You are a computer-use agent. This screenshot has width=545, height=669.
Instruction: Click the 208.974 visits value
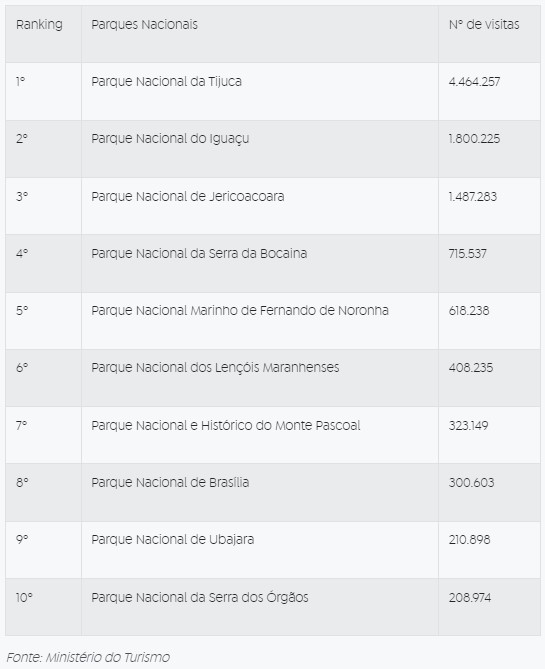tap(469, 597)
